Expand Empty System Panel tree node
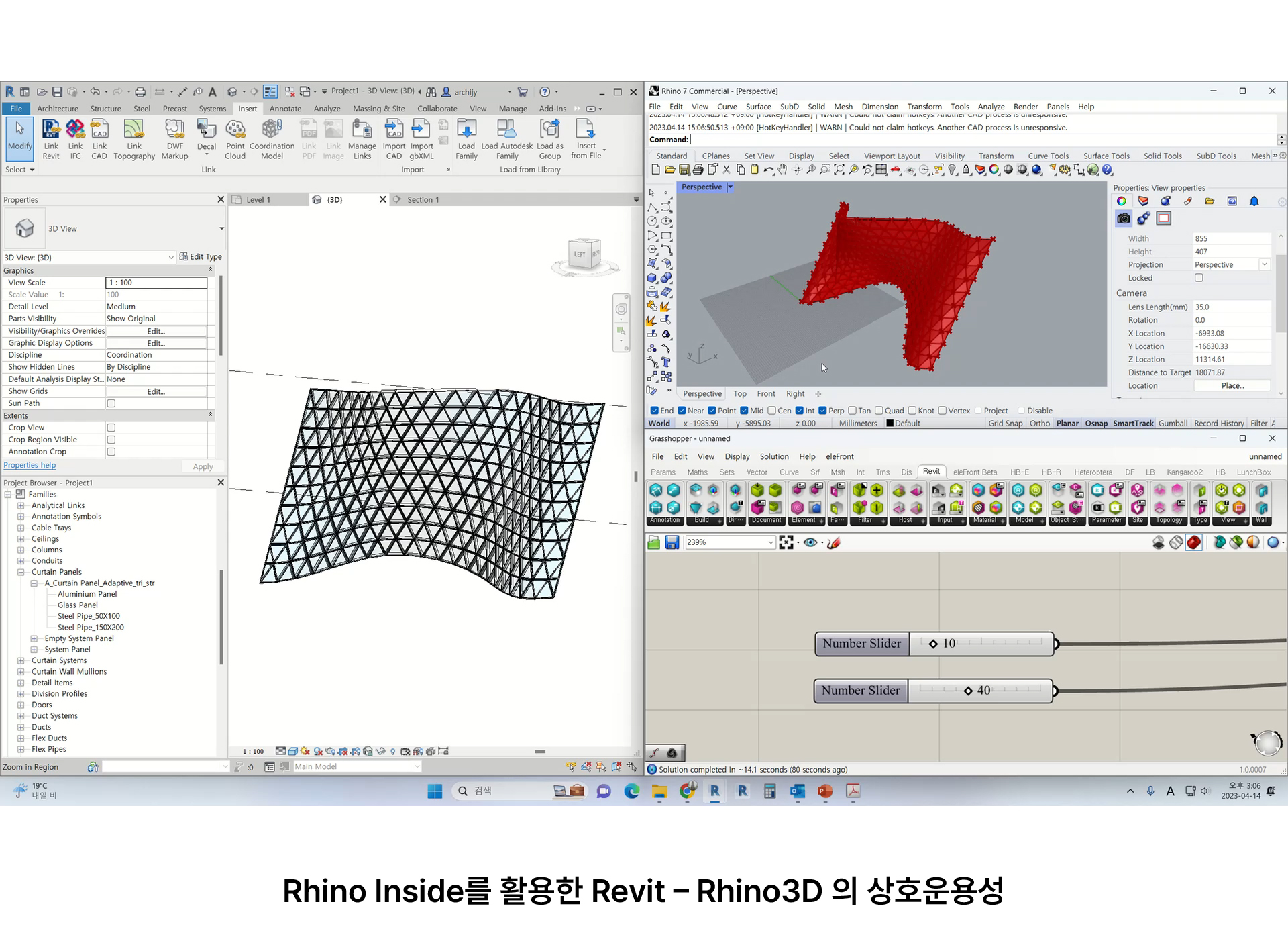This screenshot has height=945, width=1288. click(34, 639)
